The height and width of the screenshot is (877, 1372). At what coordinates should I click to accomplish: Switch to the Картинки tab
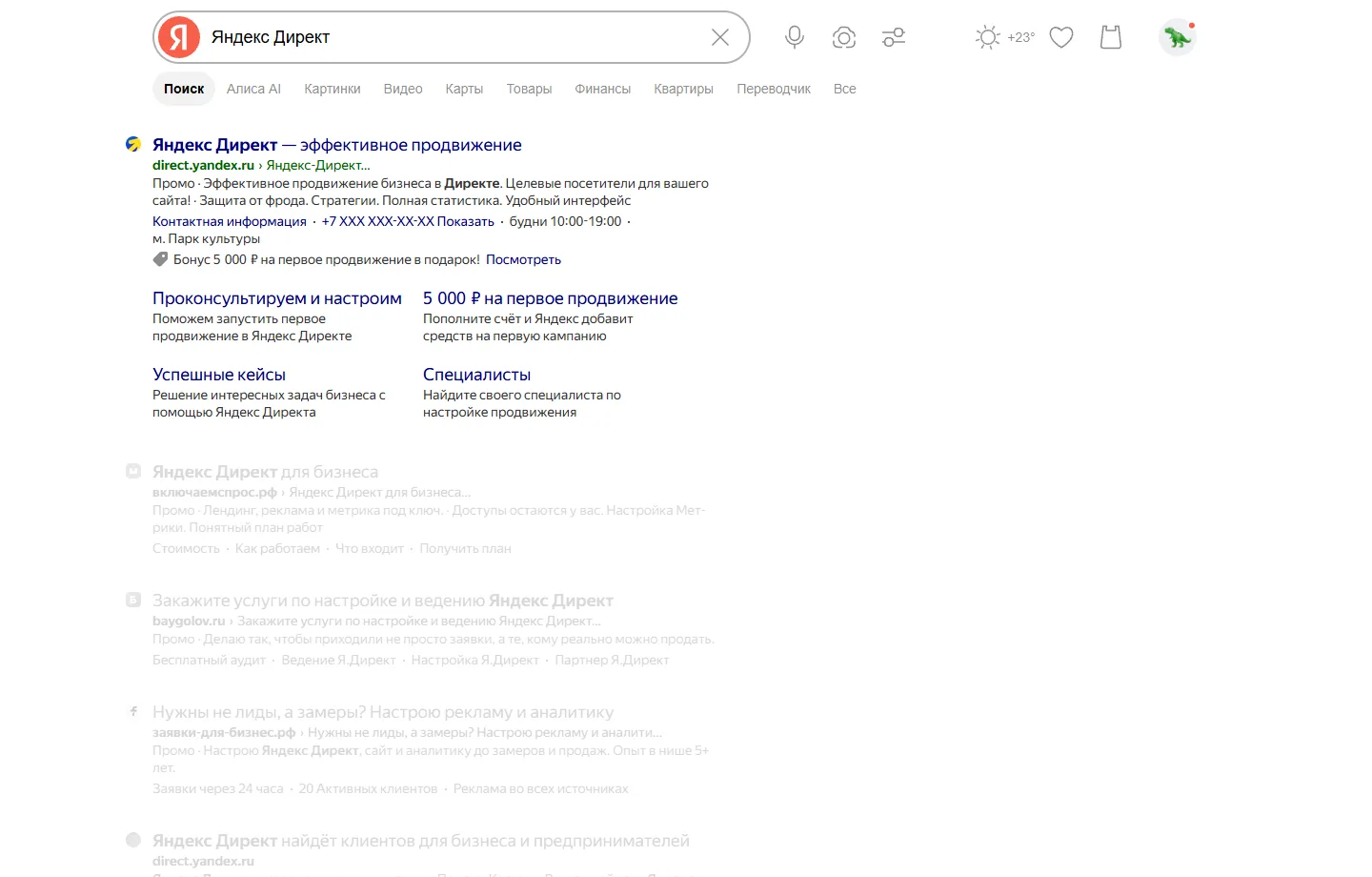coord(333,89)
